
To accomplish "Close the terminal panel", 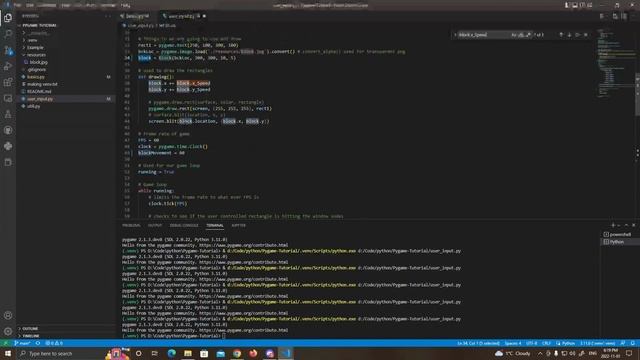I will pos(633,225).
